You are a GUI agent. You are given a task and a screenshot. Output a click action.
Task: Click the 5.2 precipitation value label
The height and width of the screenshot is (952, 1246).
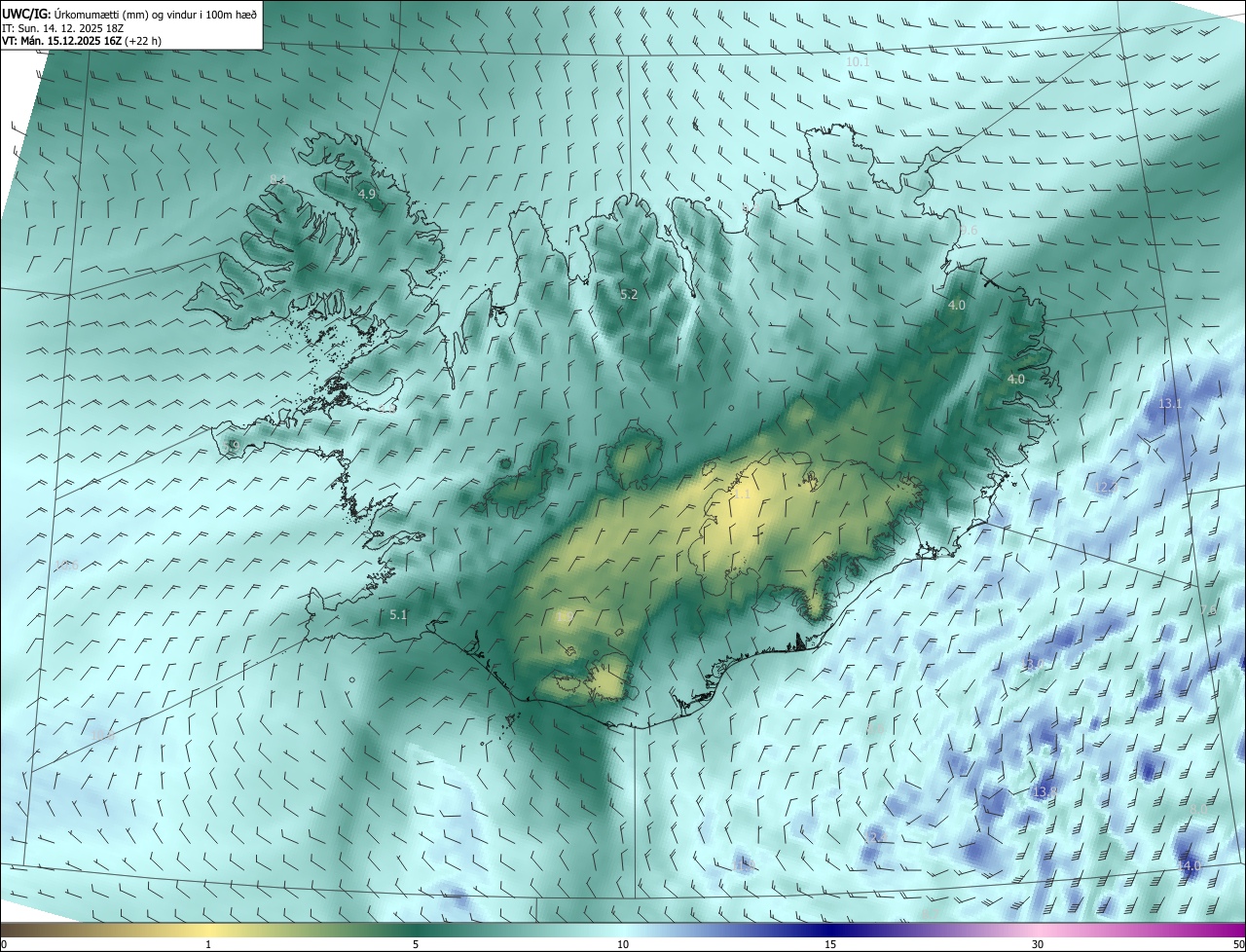pyautogui.click(x=629, y=294)
